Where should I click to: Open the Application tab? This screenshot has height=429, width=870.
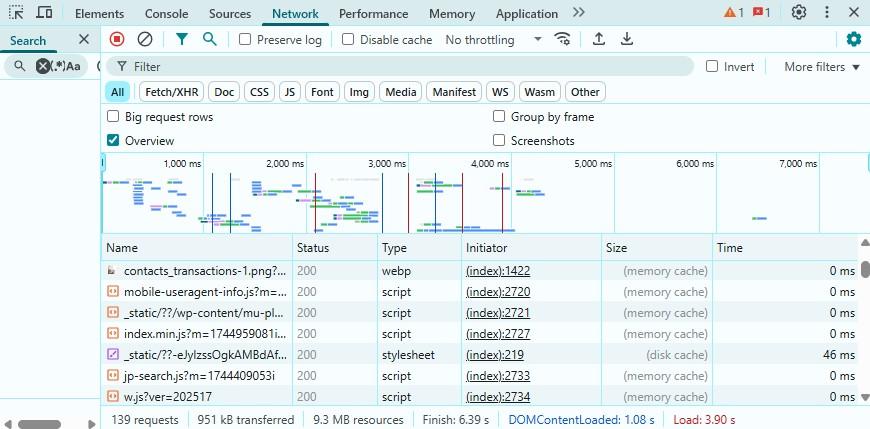(x=527, y=14)
